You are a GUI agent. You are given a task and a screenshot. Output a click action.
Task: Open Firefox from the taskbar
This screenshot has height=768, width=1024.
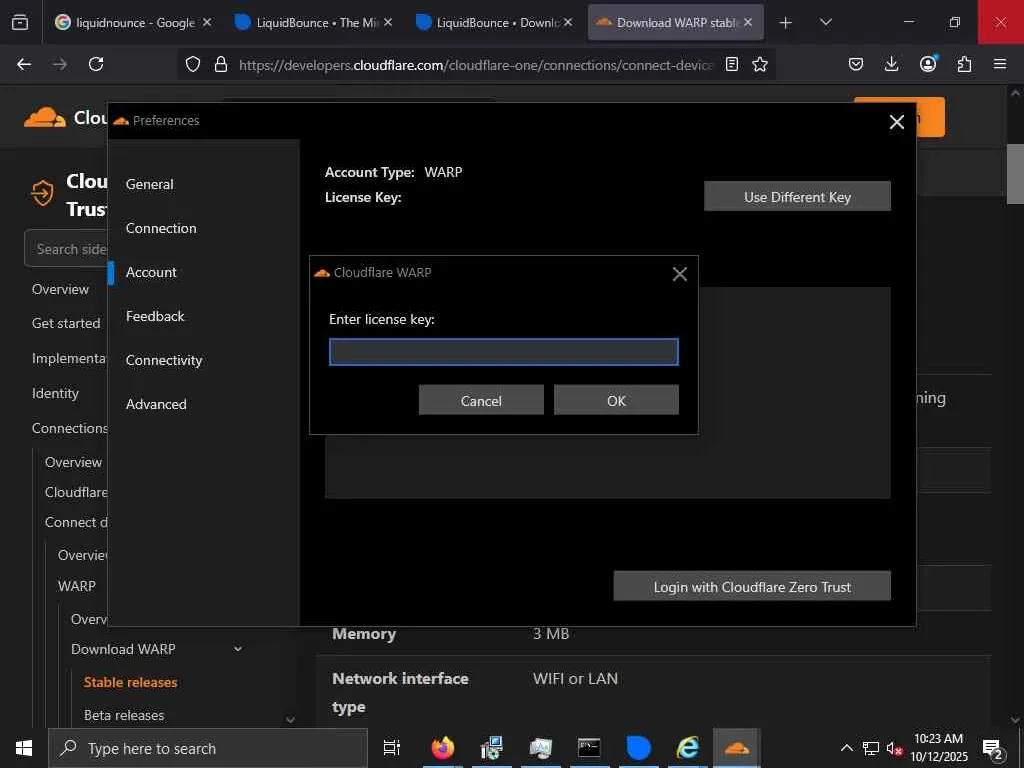click(442, 748)
